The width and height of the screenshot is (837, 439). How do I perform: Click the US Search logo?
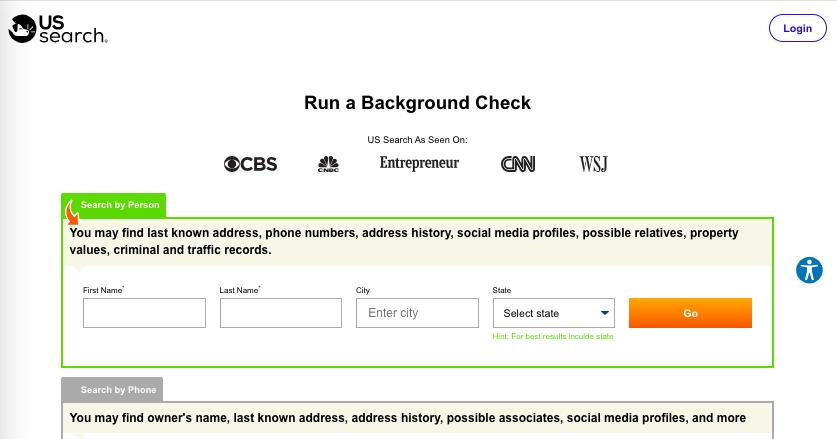pos(58,29)
